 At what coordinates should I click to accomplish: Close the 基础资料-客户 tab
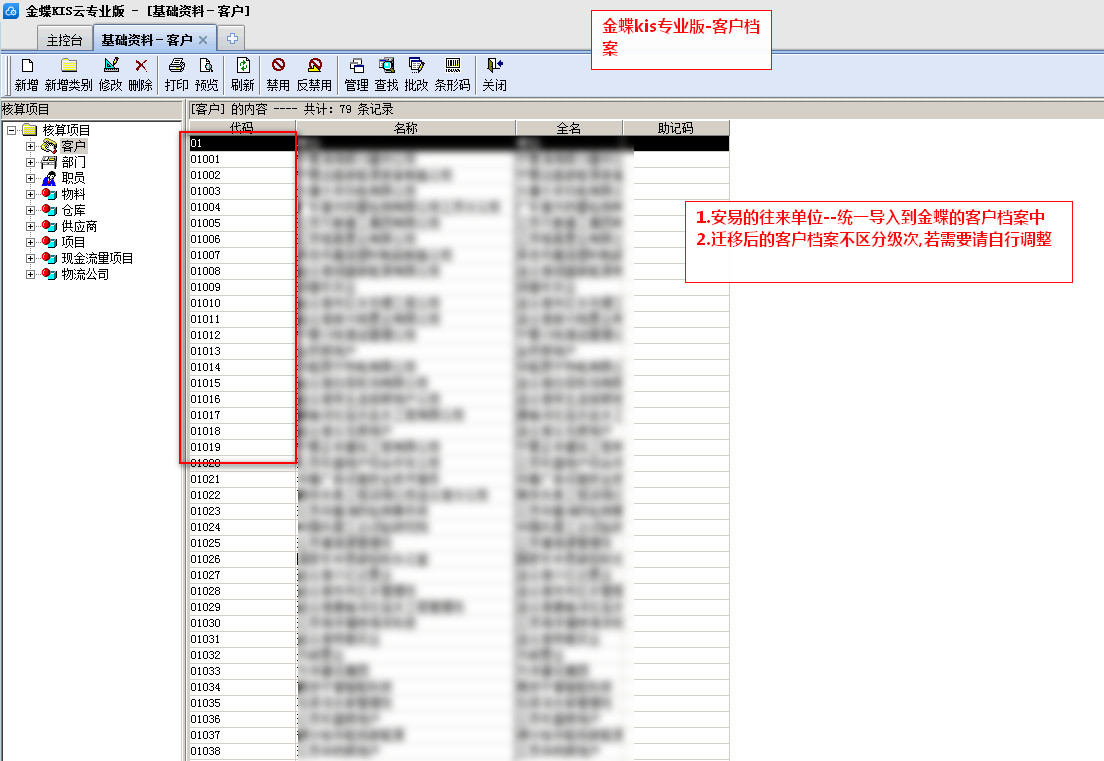(x=203, y=40)
